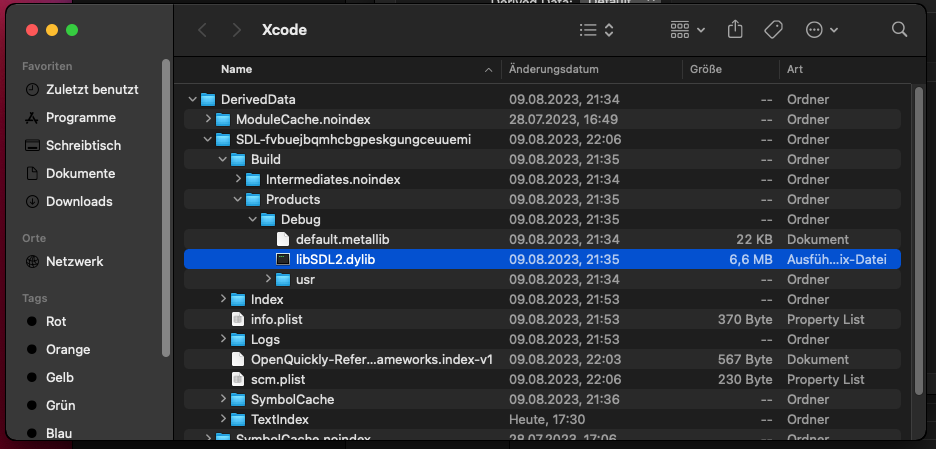Open the More actions ellipsis menu

click(821, 30)
